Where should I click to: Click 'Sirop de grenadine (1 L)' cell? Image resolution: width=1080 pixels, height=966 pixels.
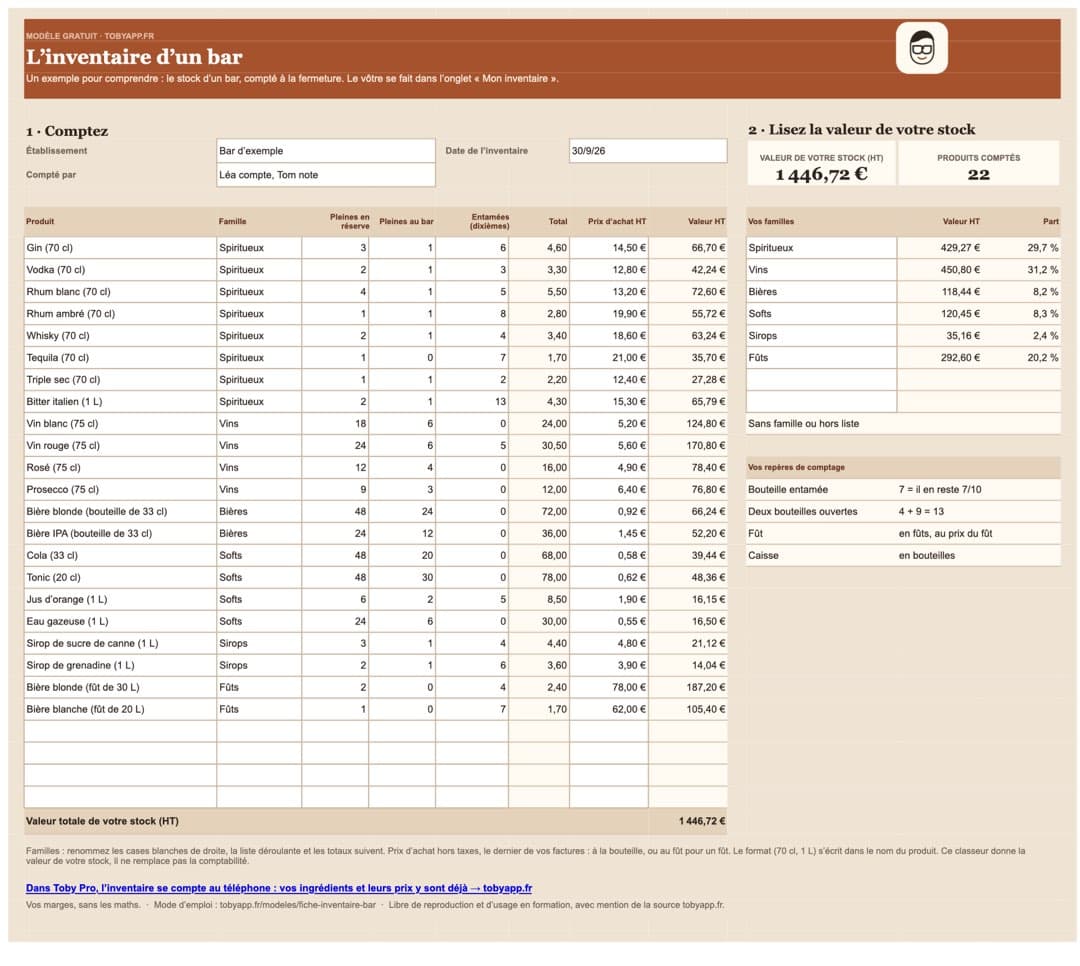tap(120, 666)
